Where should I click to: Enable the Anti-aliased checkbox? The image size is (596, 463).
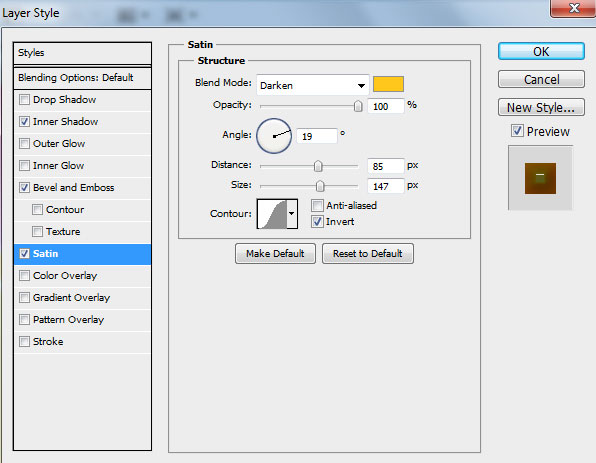click(x=317, y=206)
